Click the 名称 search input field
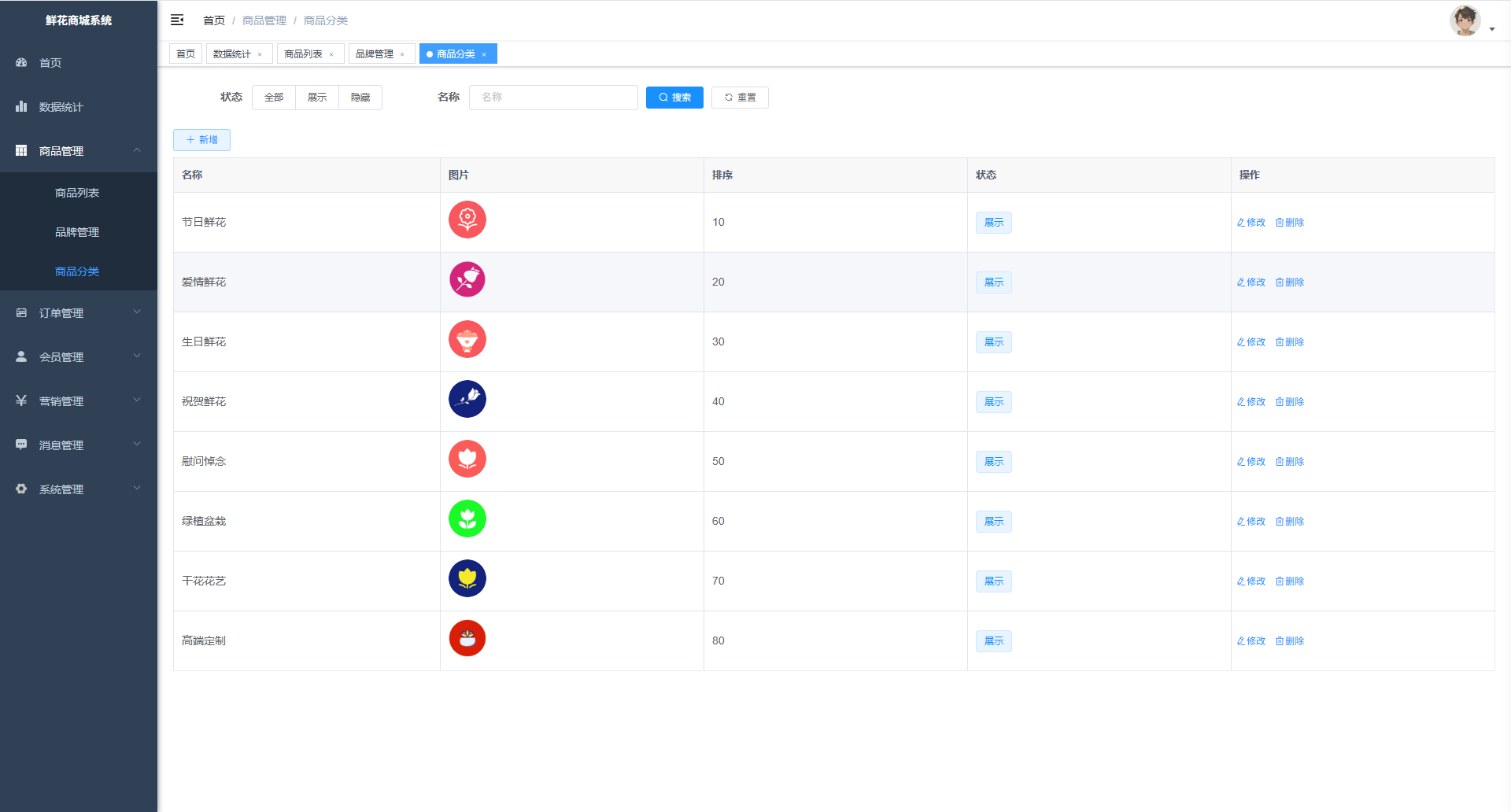 pyautogui.click(x=553, y=98)
